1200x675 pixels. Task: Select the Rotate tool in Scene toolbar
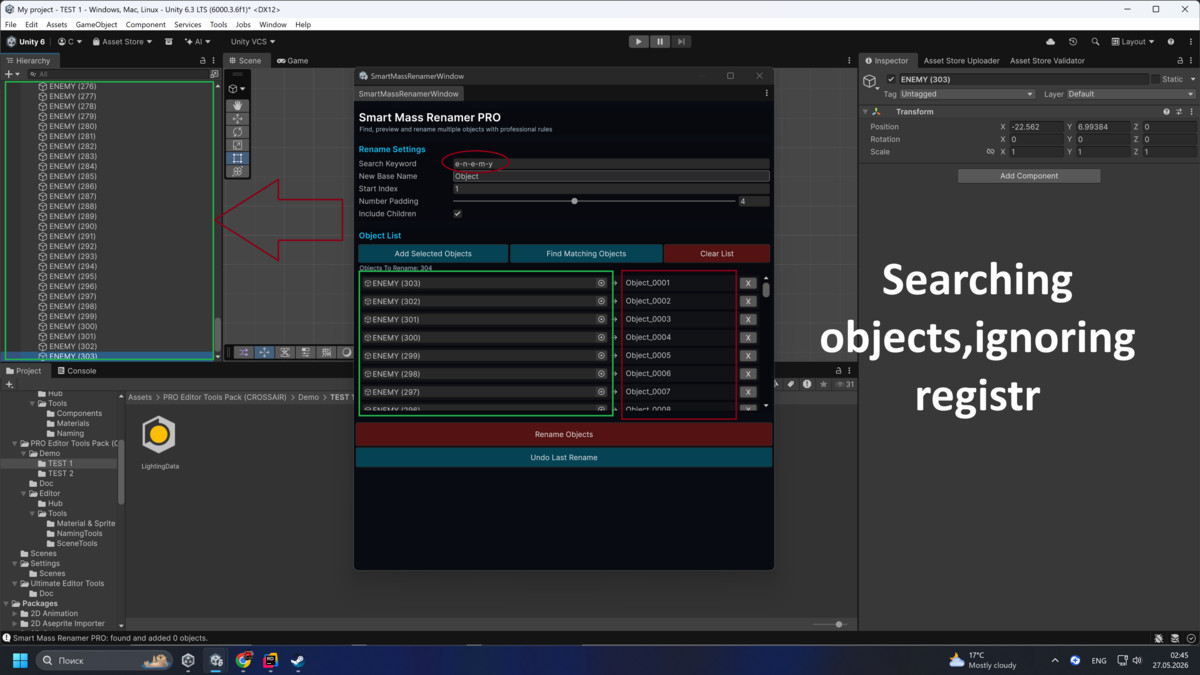237,132
